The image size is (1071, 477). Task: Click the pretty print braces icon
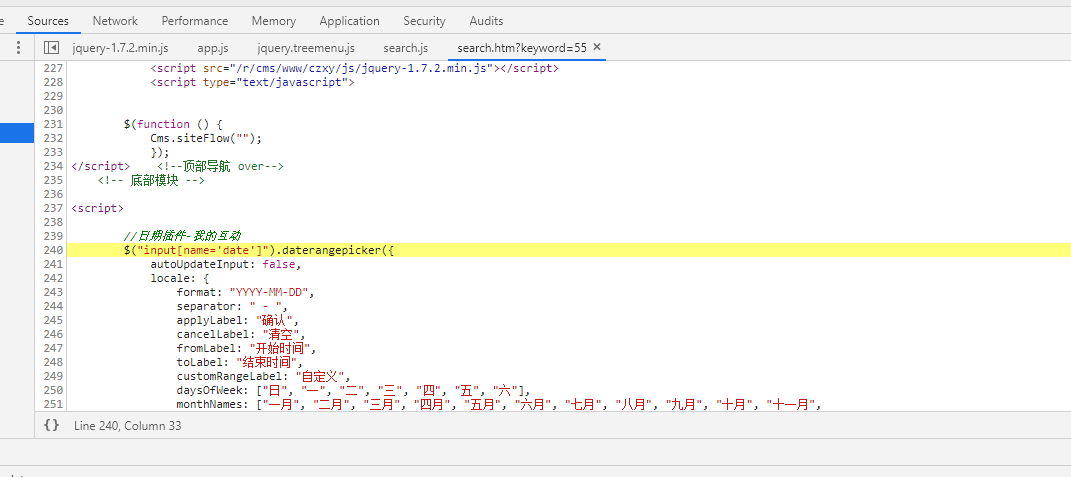point(51,425)
